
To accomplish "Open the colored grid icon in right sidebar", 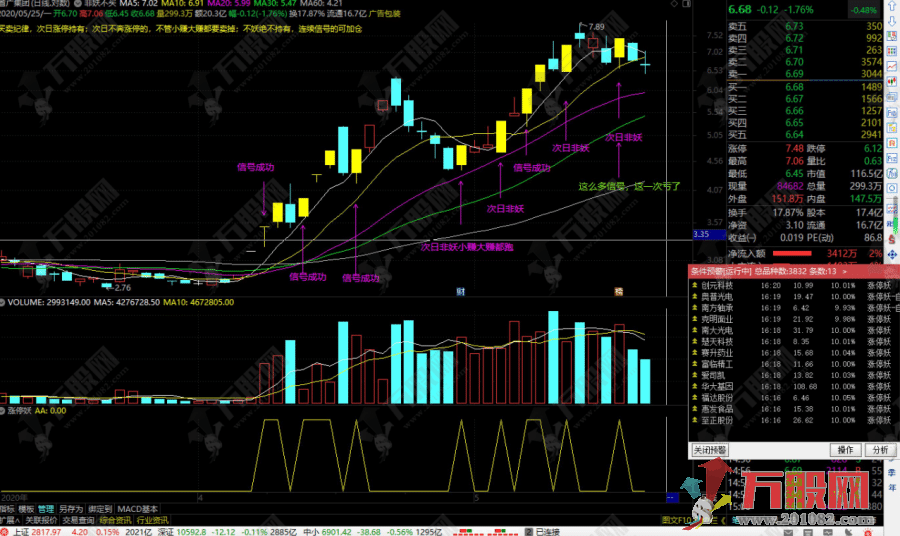I will tap(892, 52).
